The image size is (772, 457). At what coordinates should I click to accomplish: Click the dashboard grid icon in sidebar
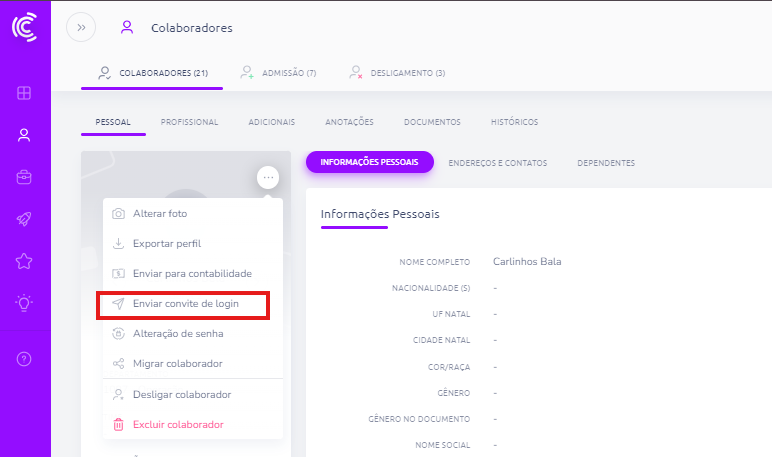coord(24,94)
